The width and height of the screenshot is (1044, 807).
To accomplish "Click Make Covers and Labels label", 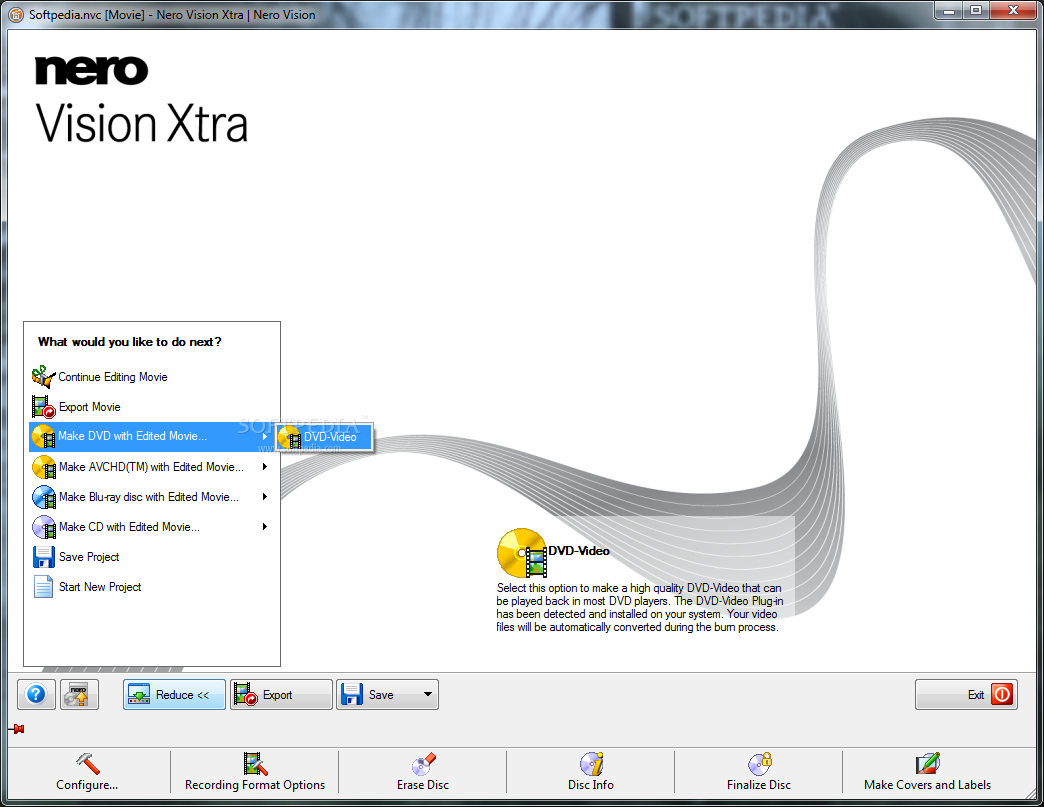I will 927,784.
